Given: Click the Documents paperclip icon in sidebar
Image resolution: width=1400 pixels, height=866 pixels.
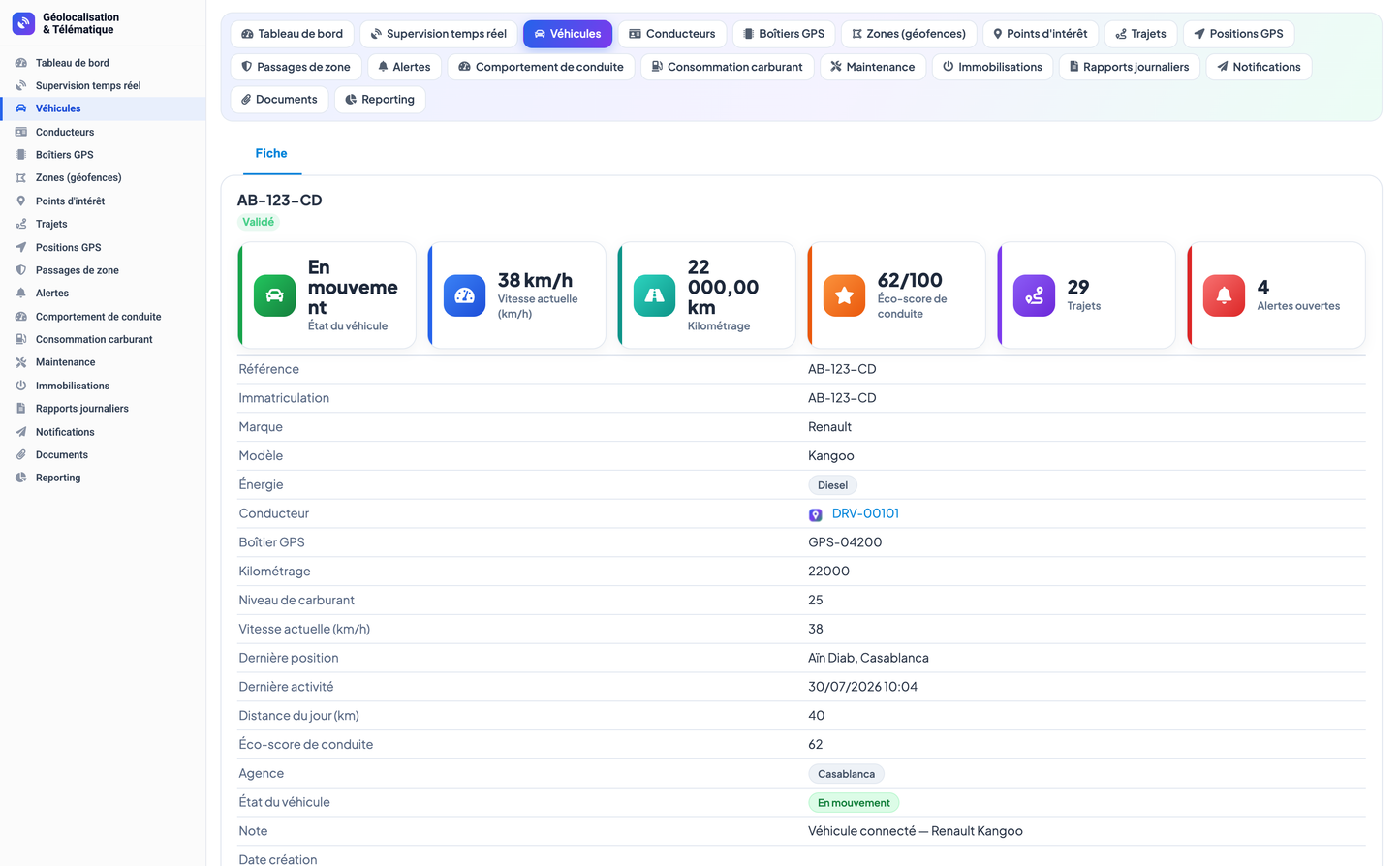Looking at the screenshot, I should 21,454.
